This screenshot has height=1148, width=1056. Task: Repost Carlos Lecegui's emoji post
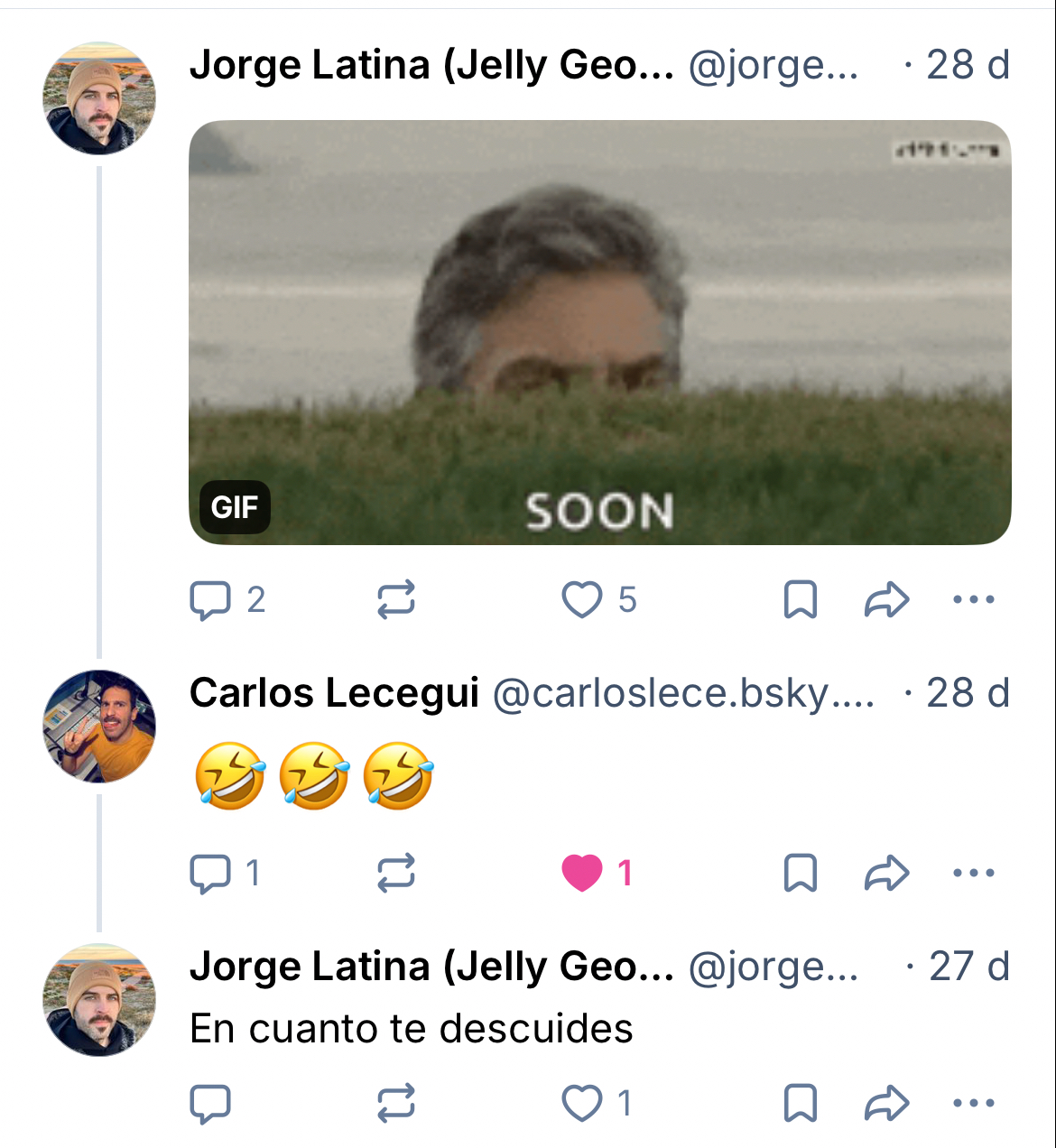(395, 874)
